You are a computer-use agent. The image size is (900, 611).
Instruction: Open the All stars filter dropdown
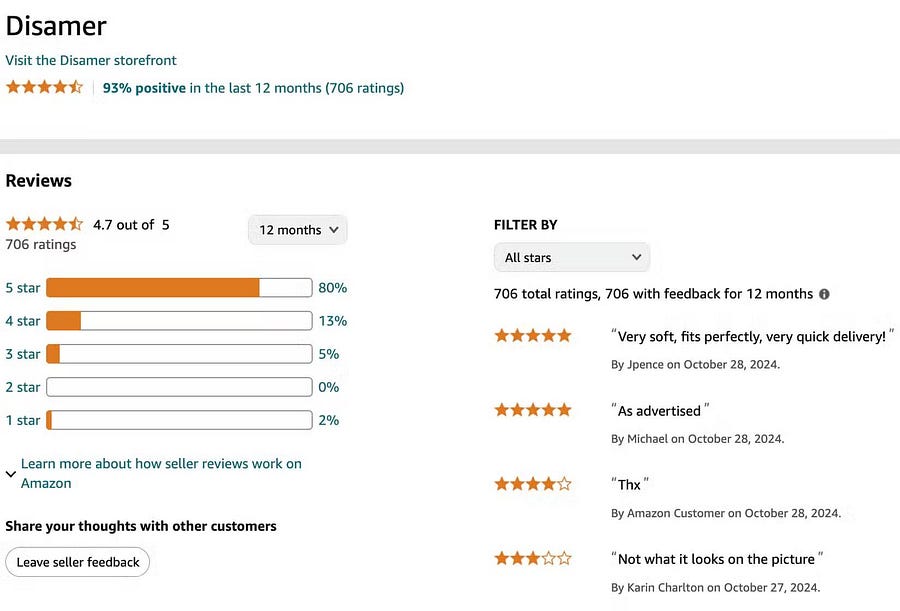(571, 257)
